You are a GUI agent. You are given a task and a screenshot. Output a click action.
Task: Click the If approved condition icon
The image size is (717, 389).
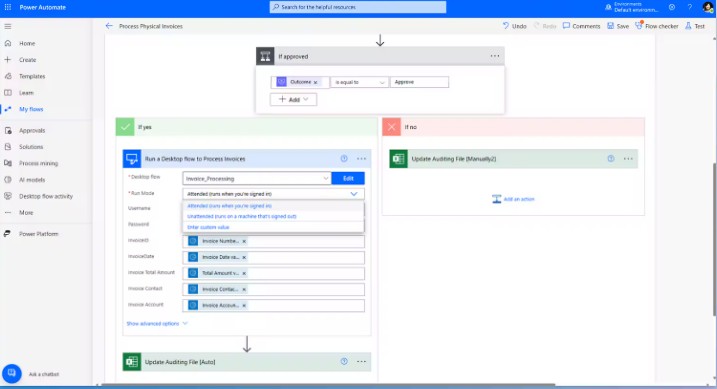point(265,56)
